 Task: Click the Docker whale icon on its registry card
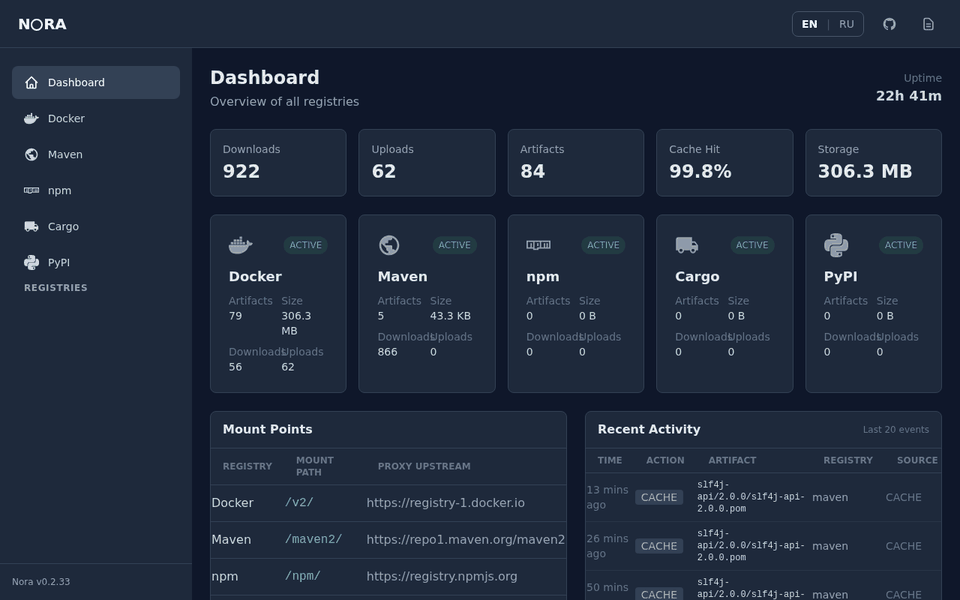point(240,244)
